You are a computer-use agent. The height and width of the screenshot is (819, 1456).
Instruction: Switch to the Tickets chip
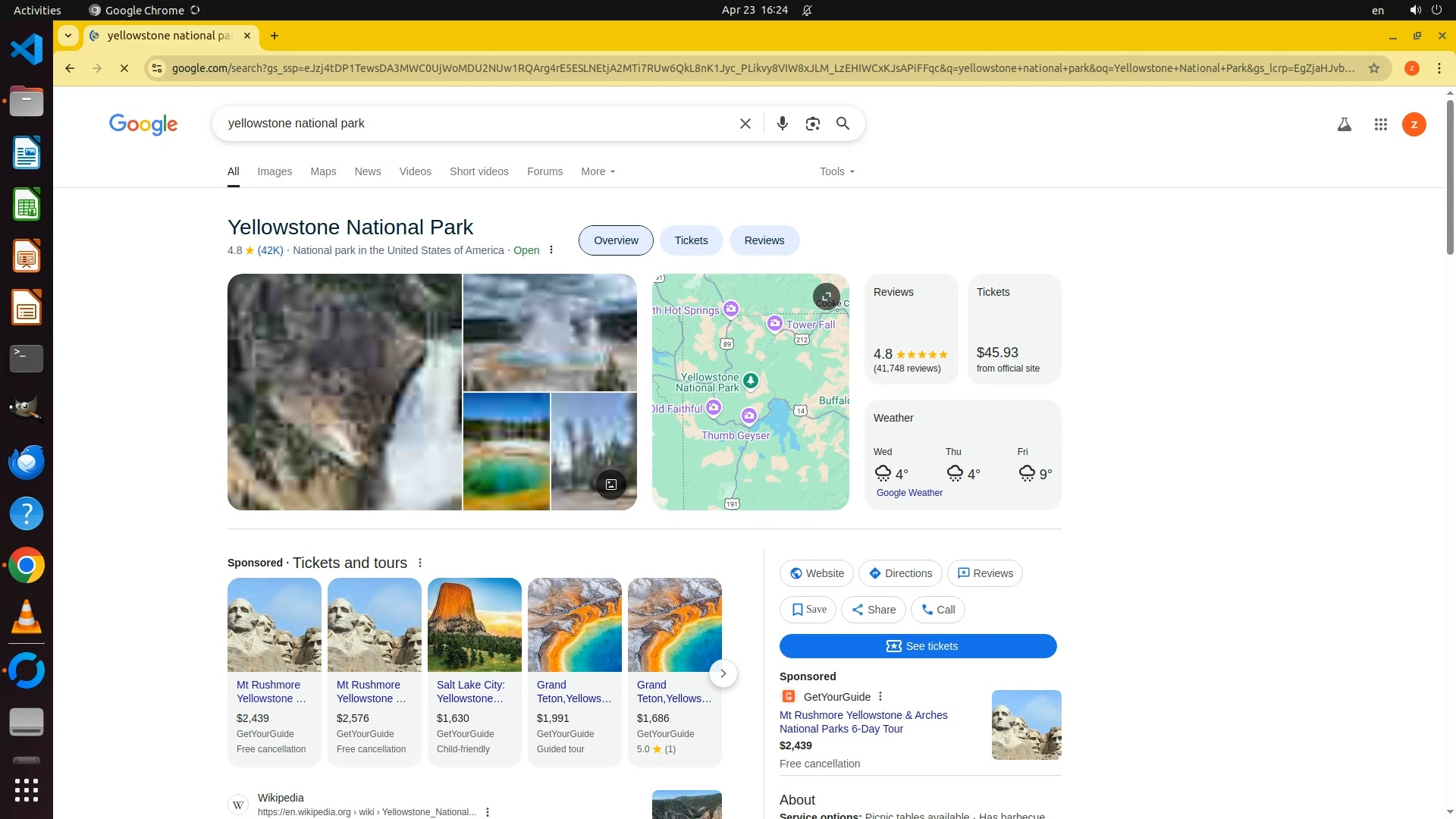pyautogui.click(x=691, y=240)
